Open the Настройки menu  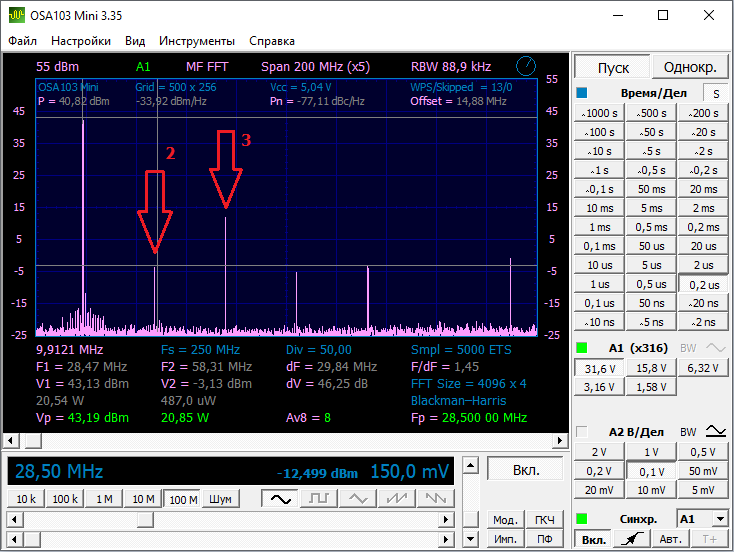(x=81, y=41)
